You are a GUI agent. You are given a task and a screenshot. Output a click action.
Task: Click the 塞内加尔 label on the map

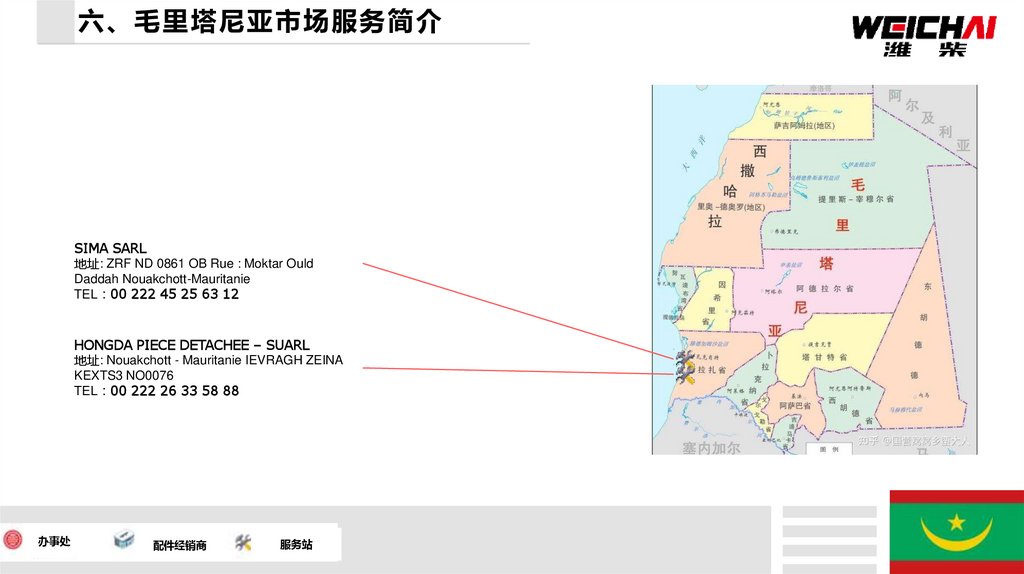[x=711, y=448]
